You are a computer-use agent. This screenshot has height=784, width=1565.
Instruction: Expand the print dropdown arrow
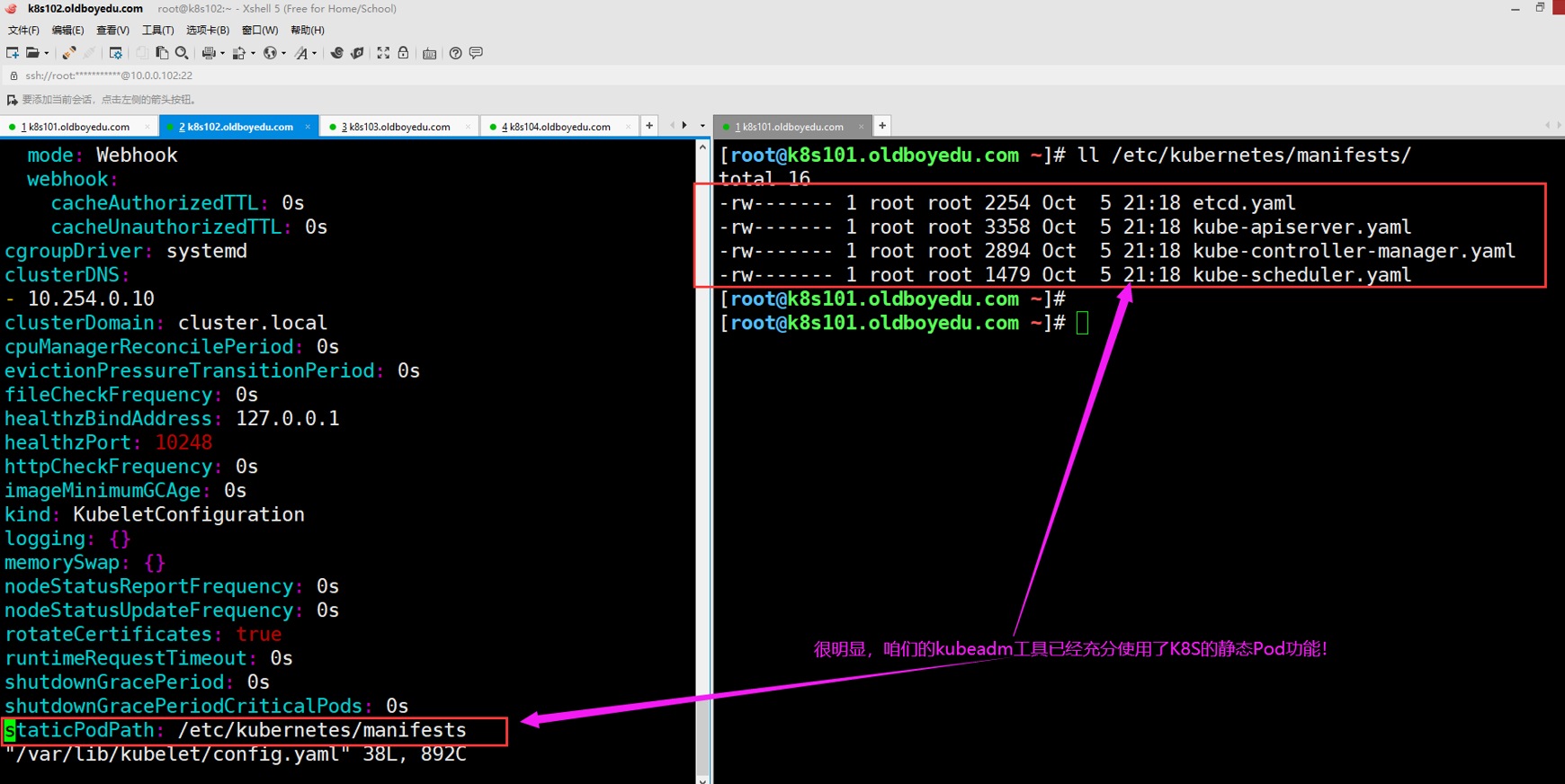[222, 54]
